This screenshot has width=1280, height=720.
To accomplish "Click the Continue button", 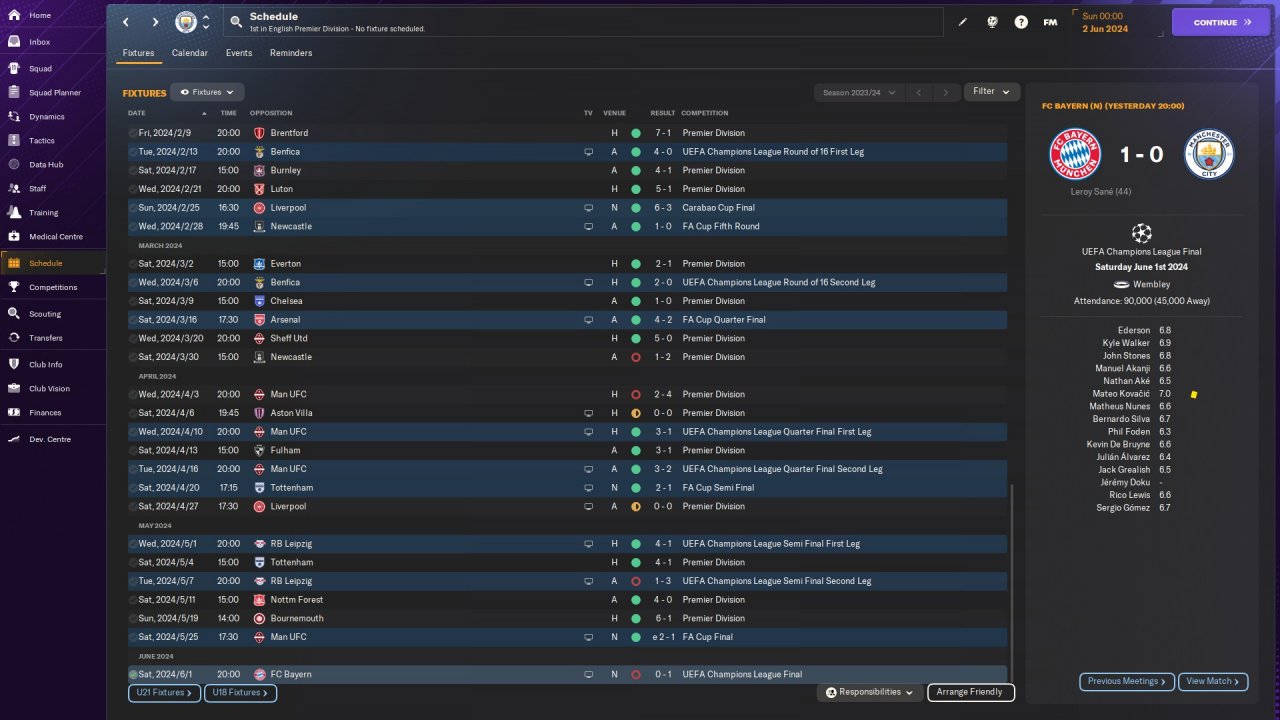I will point(1221,22).
